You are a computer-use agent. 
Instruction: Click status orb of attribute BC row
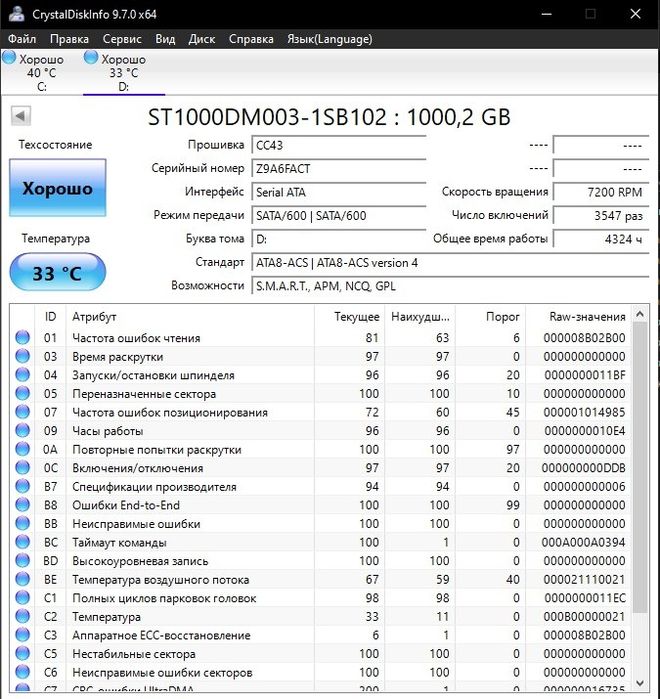tap(23, 542)
